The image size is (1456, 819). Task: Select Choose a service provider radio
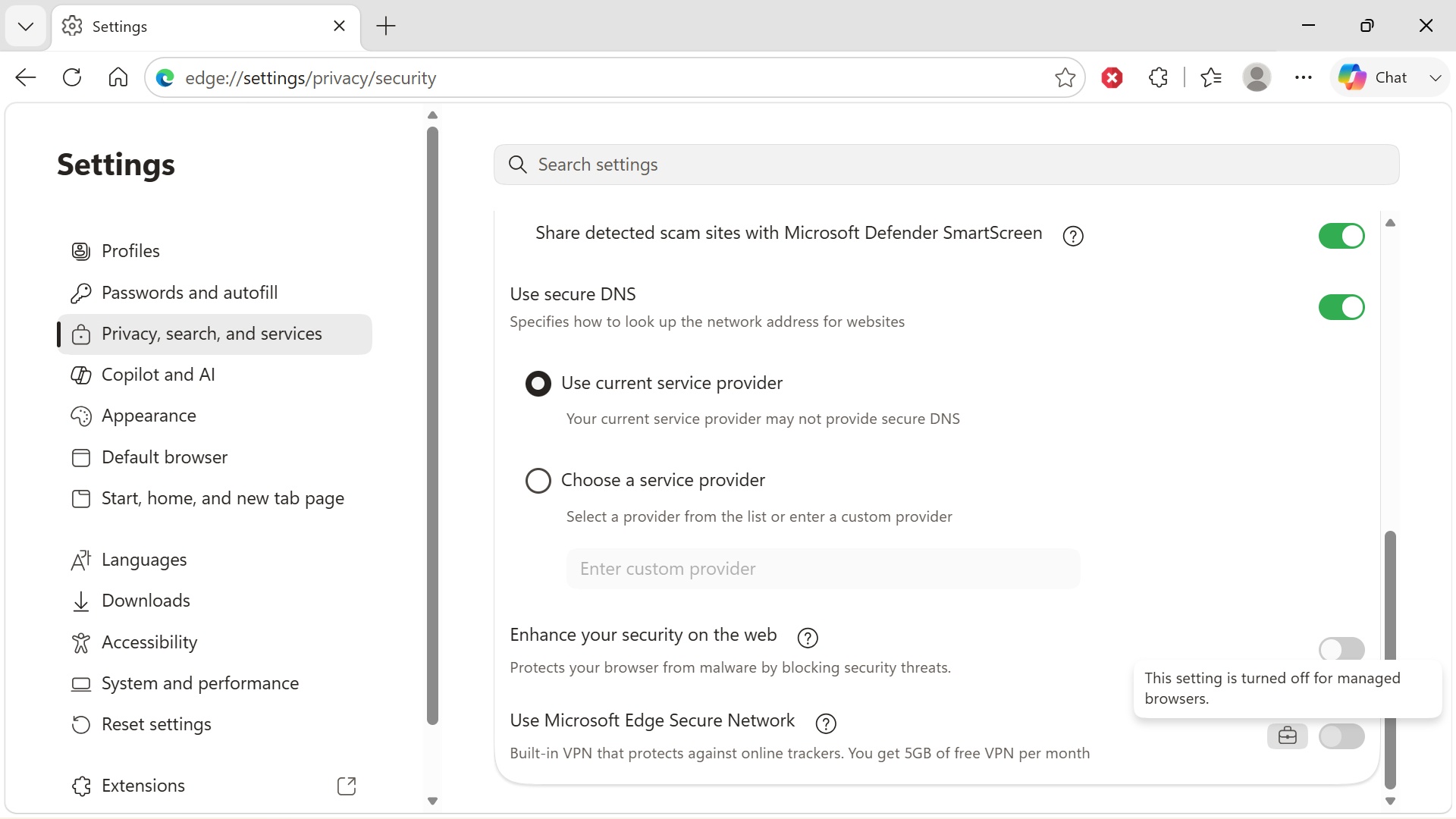click(x=538, y=481)
